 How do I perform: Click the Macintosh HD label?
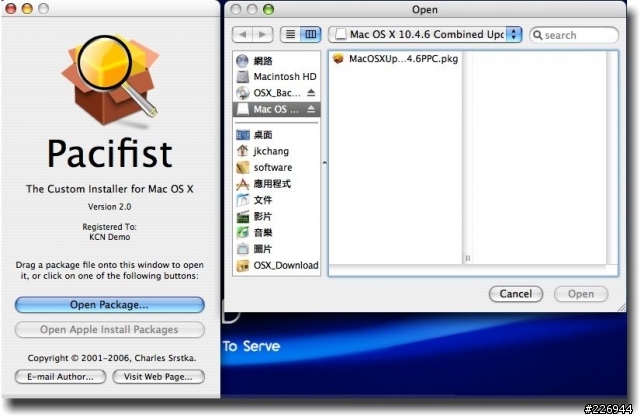point(285,77)
